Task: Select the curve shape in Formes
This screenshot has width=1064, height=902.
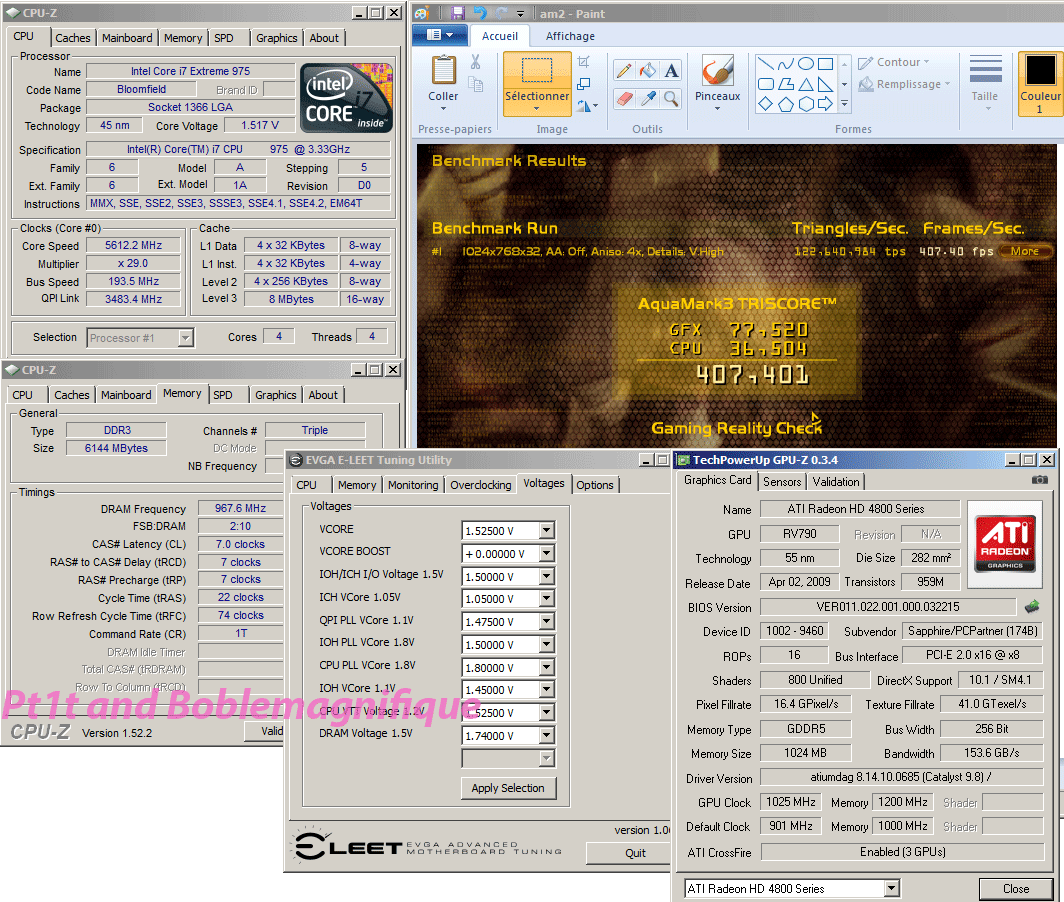Action: point(786,64)
